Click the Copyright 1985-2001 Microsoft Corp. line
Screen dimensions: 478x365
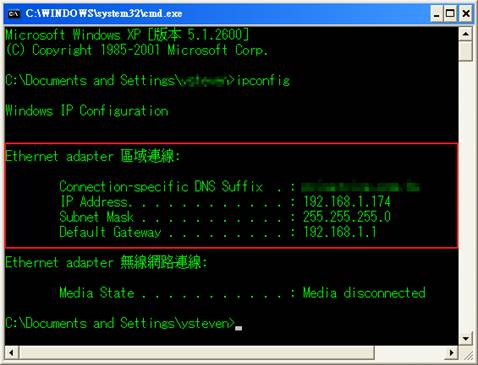pyautogui.click(x=137, y=50)
